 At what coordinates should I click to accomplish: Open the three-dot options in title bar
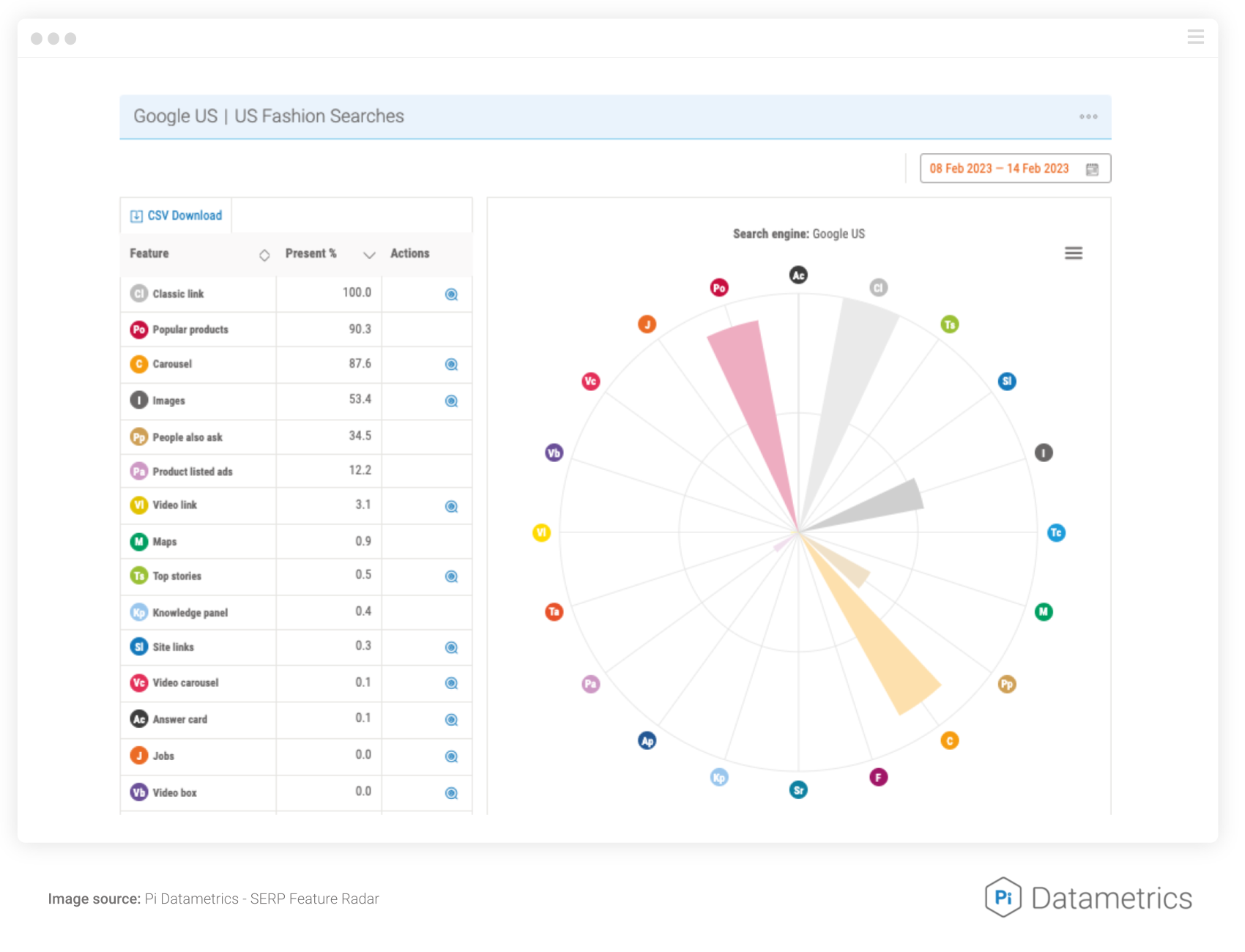coord(1088,116)
